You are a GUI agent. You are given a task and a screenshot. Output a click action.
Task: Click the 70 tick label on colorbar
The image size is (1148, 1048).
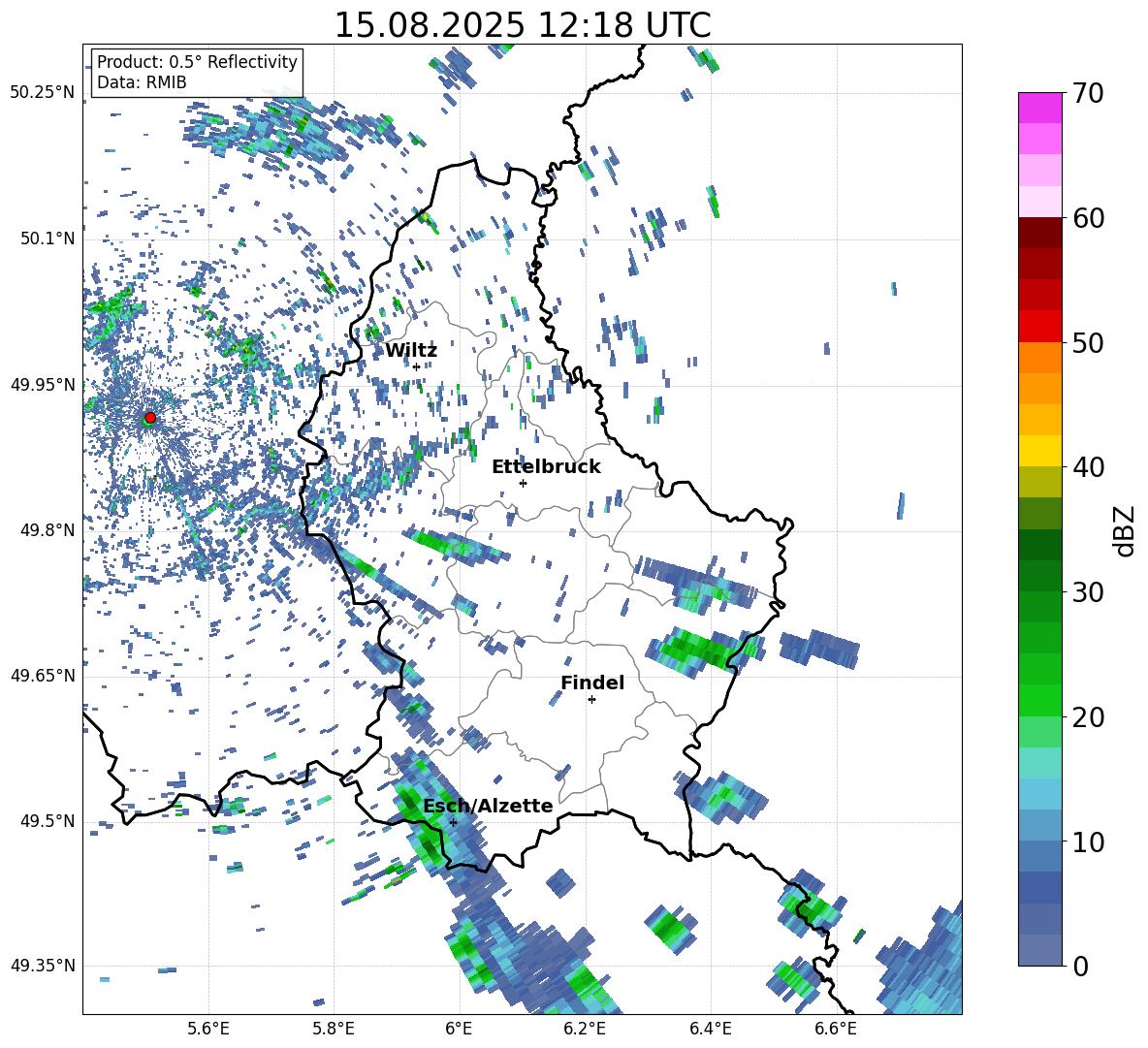coord(1088,93)
